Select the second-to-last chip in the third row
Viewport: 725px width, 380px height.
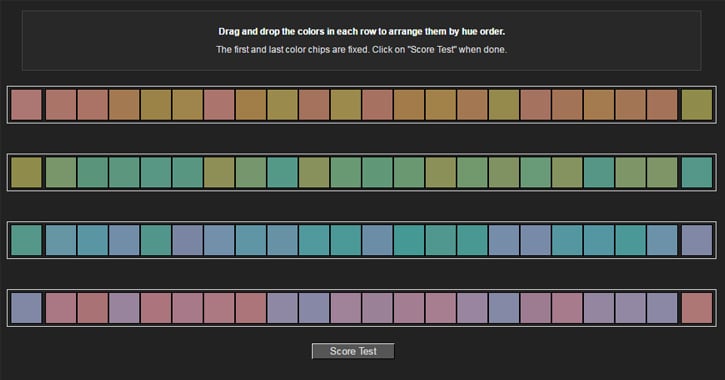coord(662,240)
